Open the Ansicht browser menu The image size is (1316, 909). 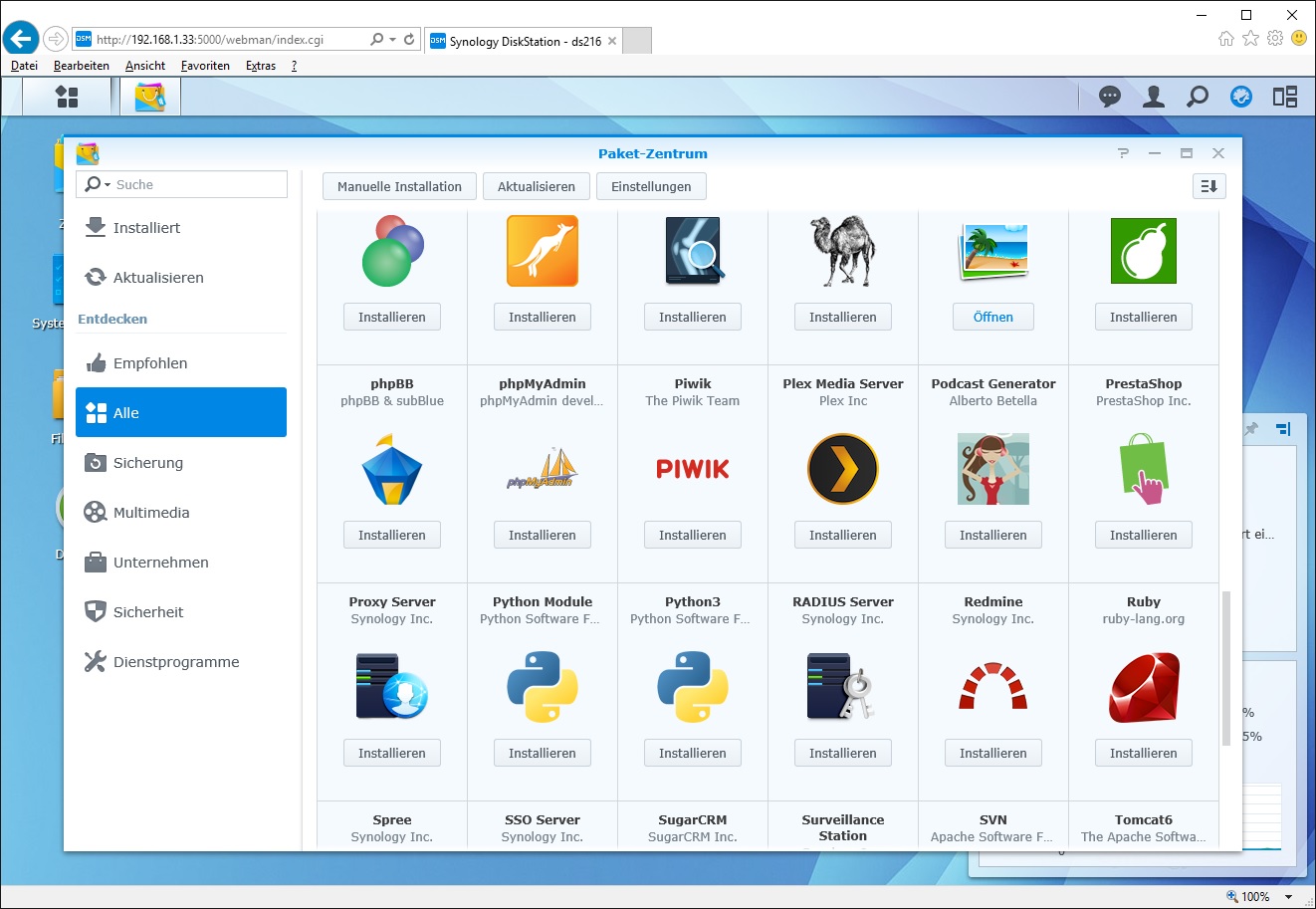[145, 66]
